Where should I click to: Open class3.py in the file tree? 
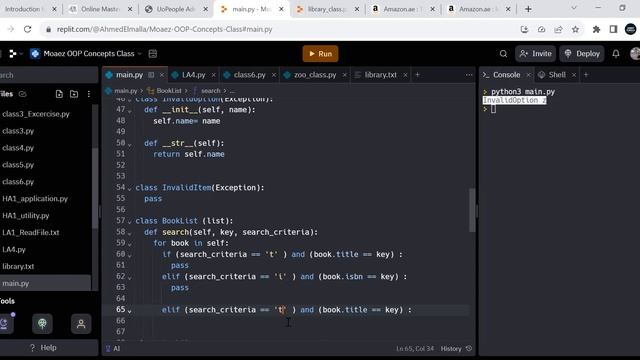click(18, 131)
